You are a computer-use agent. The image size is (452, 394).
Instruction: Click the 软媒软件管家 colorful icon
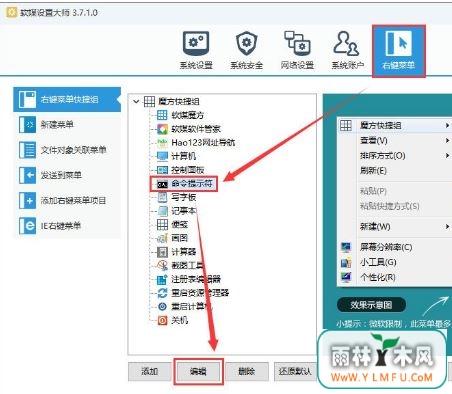(x=162, y=129)
